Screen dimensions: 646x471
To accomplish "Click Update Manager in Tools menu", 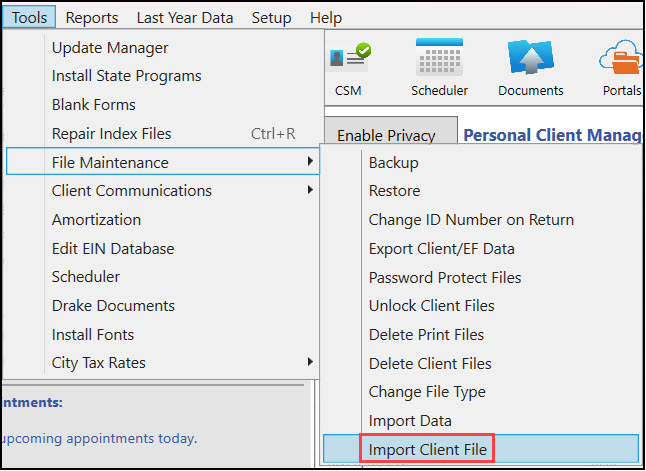I will [110, 47].
